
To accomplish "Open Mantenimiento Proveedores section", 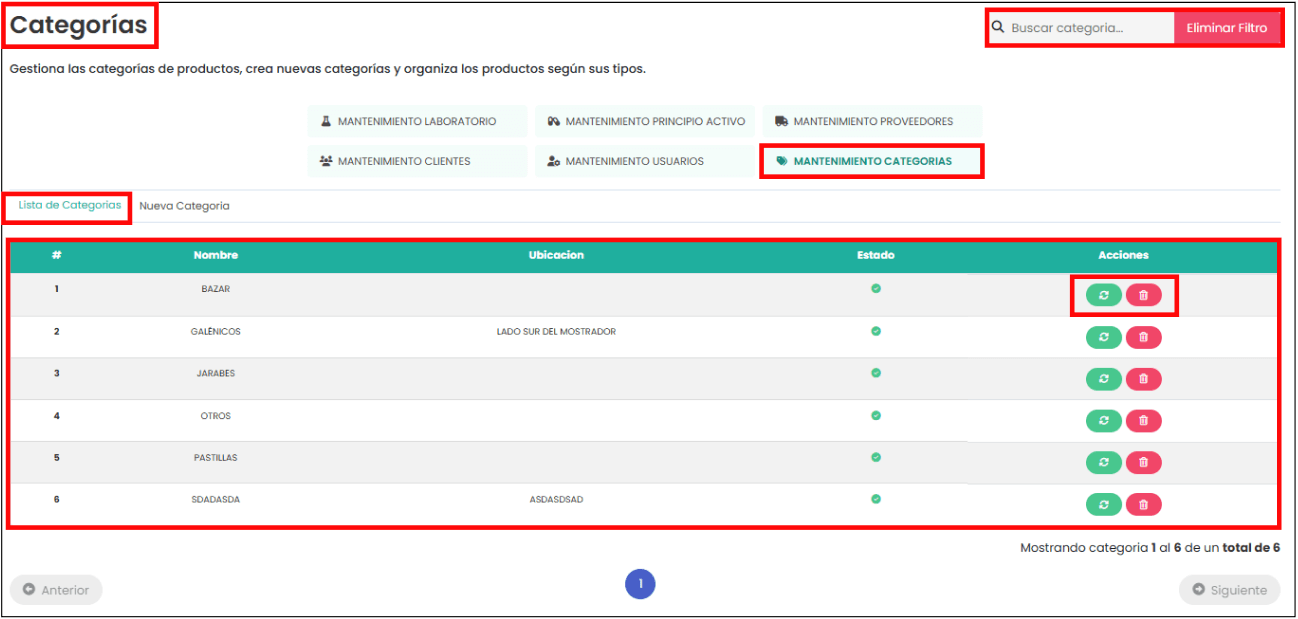I will [x=872, y=122].
